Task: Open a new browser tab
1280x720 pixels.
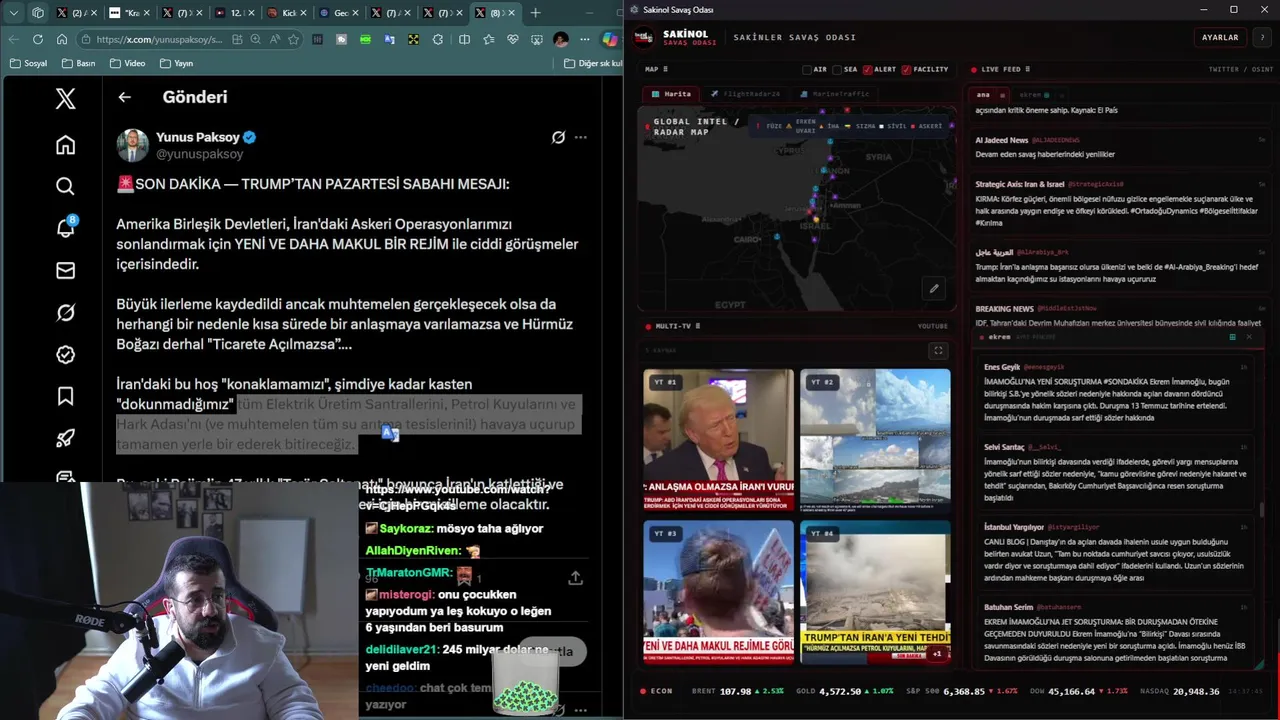Action: 535,13
